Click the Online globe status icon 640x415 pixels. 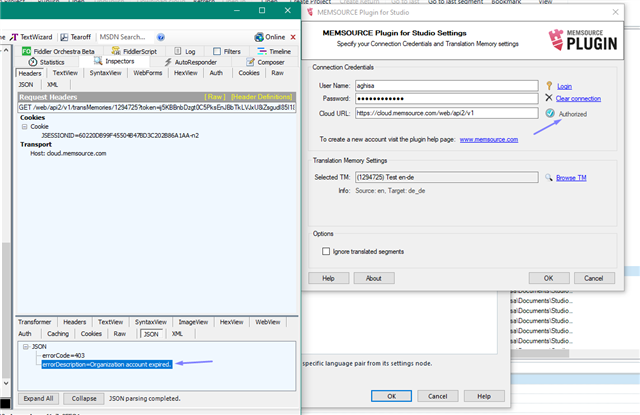pos(258,36)
